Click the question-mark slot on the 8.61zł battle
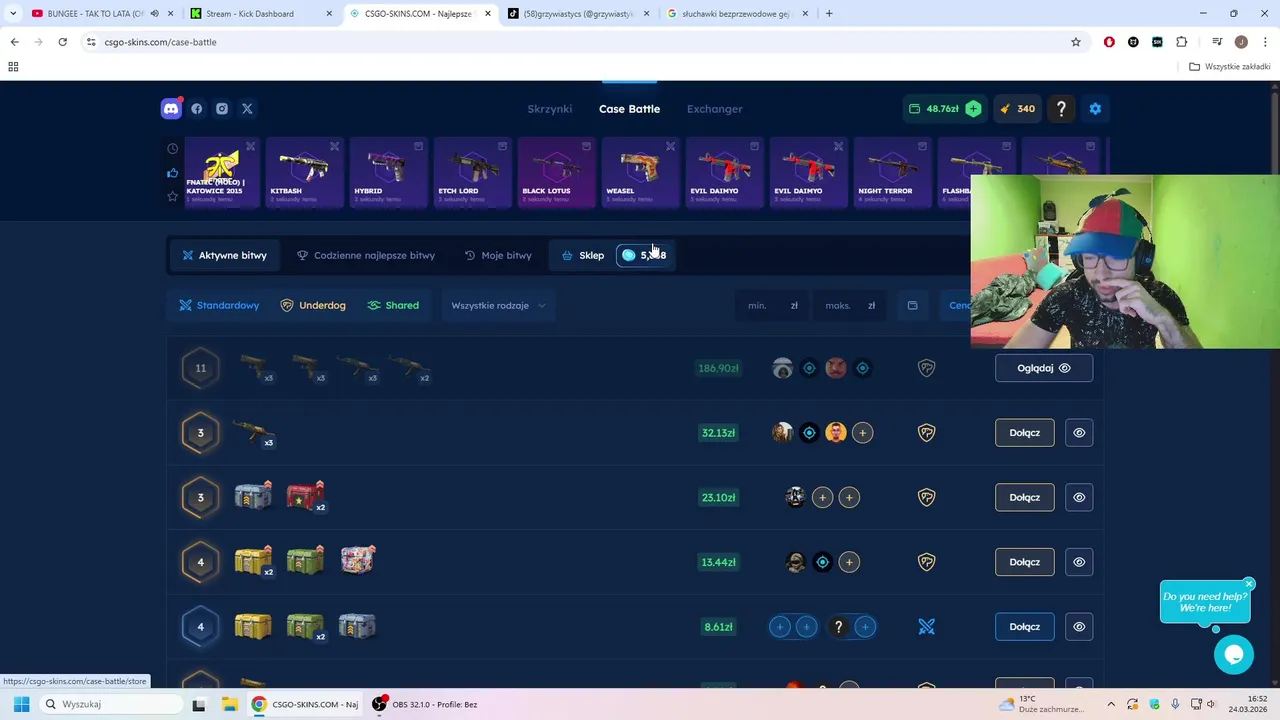The height and width of the screenshot is (720, 1280). (838, 627)
